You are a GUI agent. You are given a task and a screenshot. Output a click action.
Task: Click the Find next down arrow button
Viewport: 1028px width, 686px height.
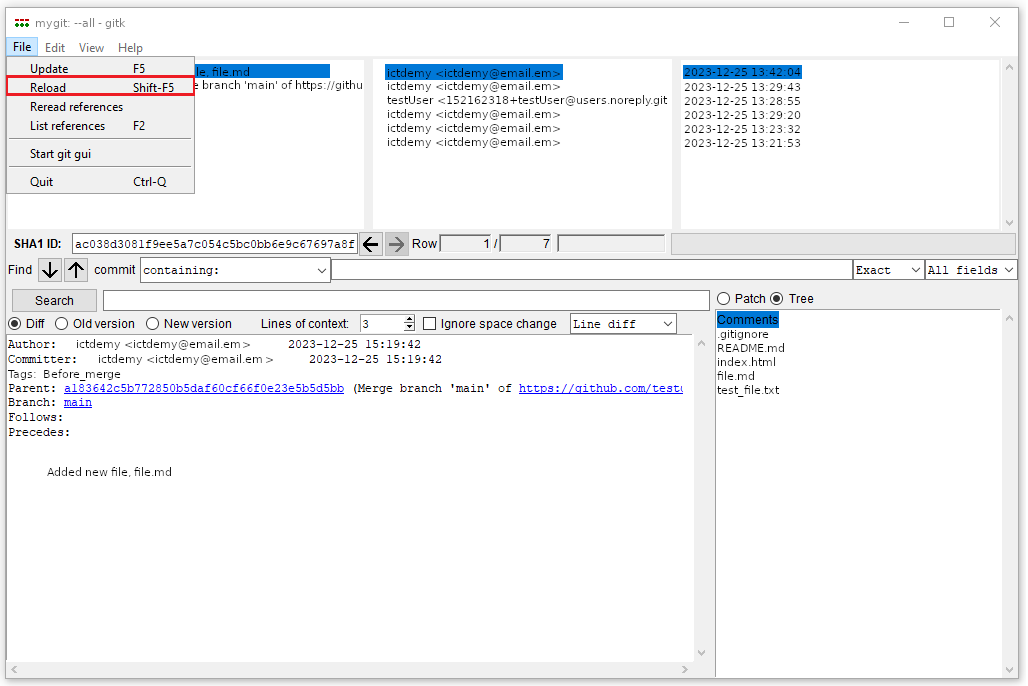[x=50, y=270]
